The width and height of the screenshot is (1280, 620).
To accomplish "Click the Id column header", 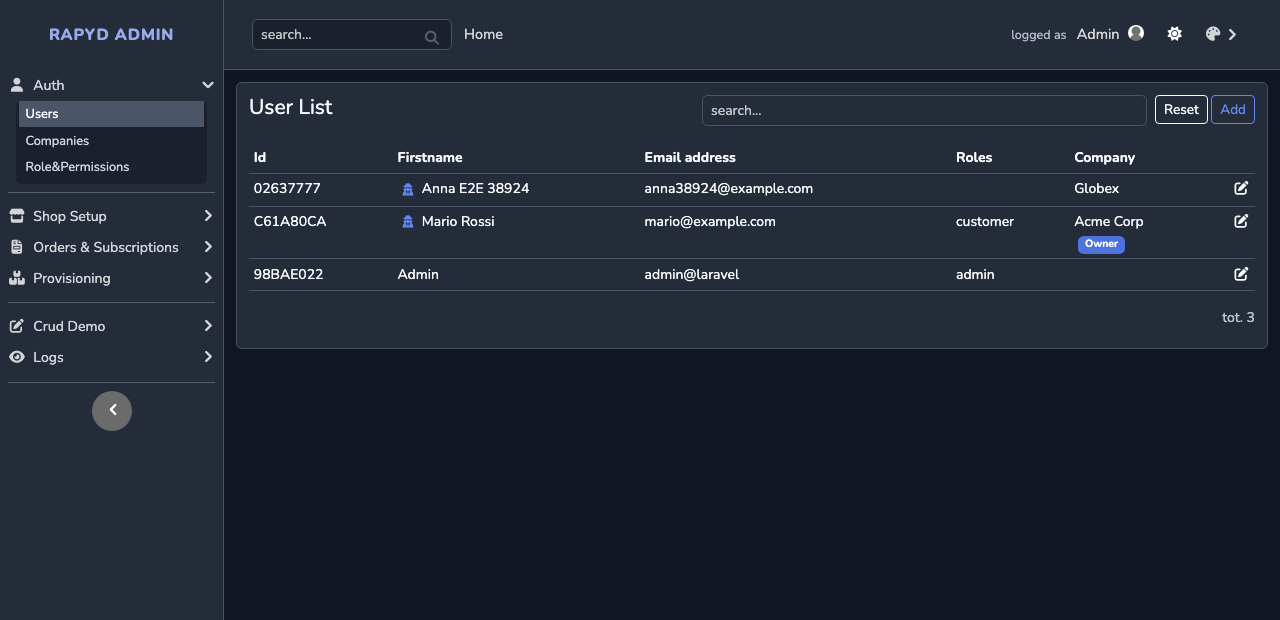I will coord(260,157).
